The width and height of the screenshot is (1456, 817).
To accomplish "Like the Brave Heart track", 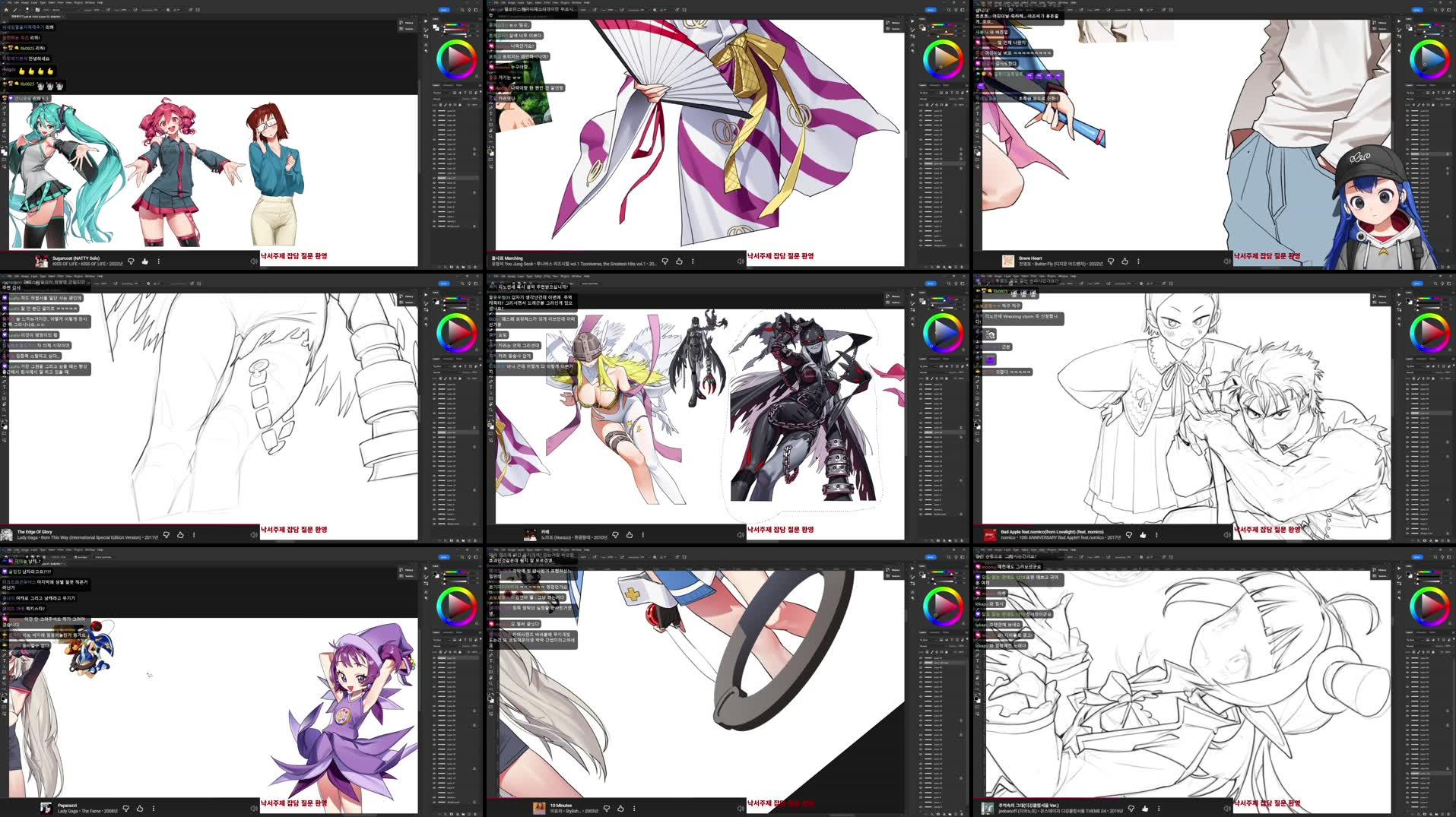I will click(1125, 261).
